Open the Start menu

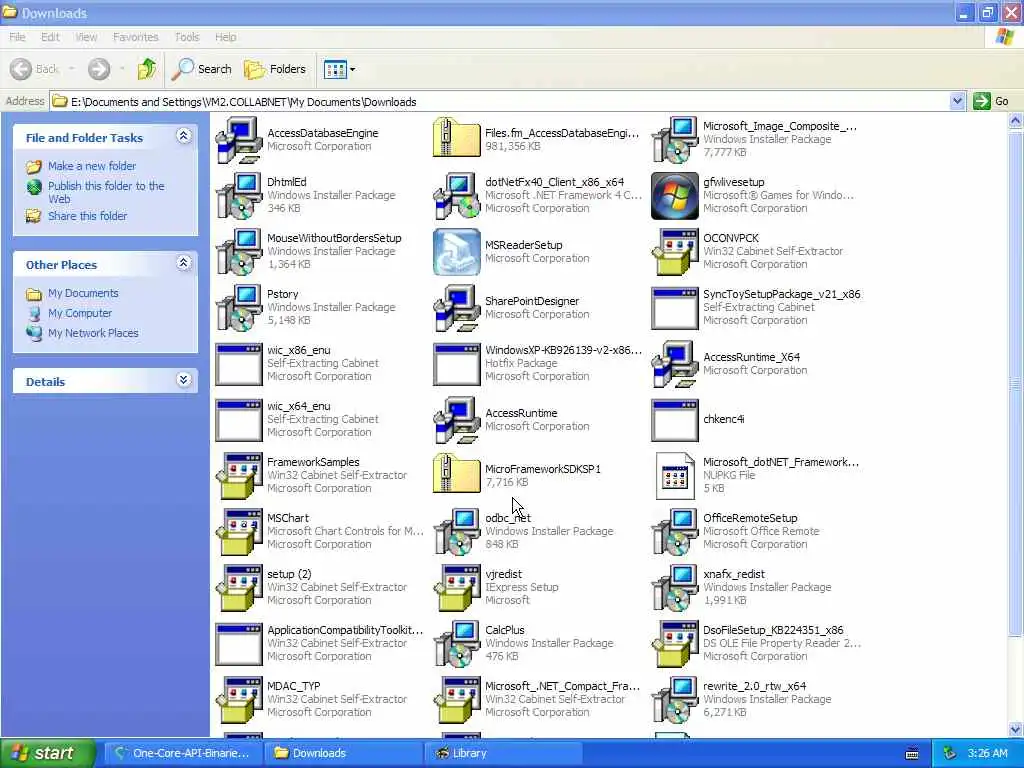pos(48,753)
